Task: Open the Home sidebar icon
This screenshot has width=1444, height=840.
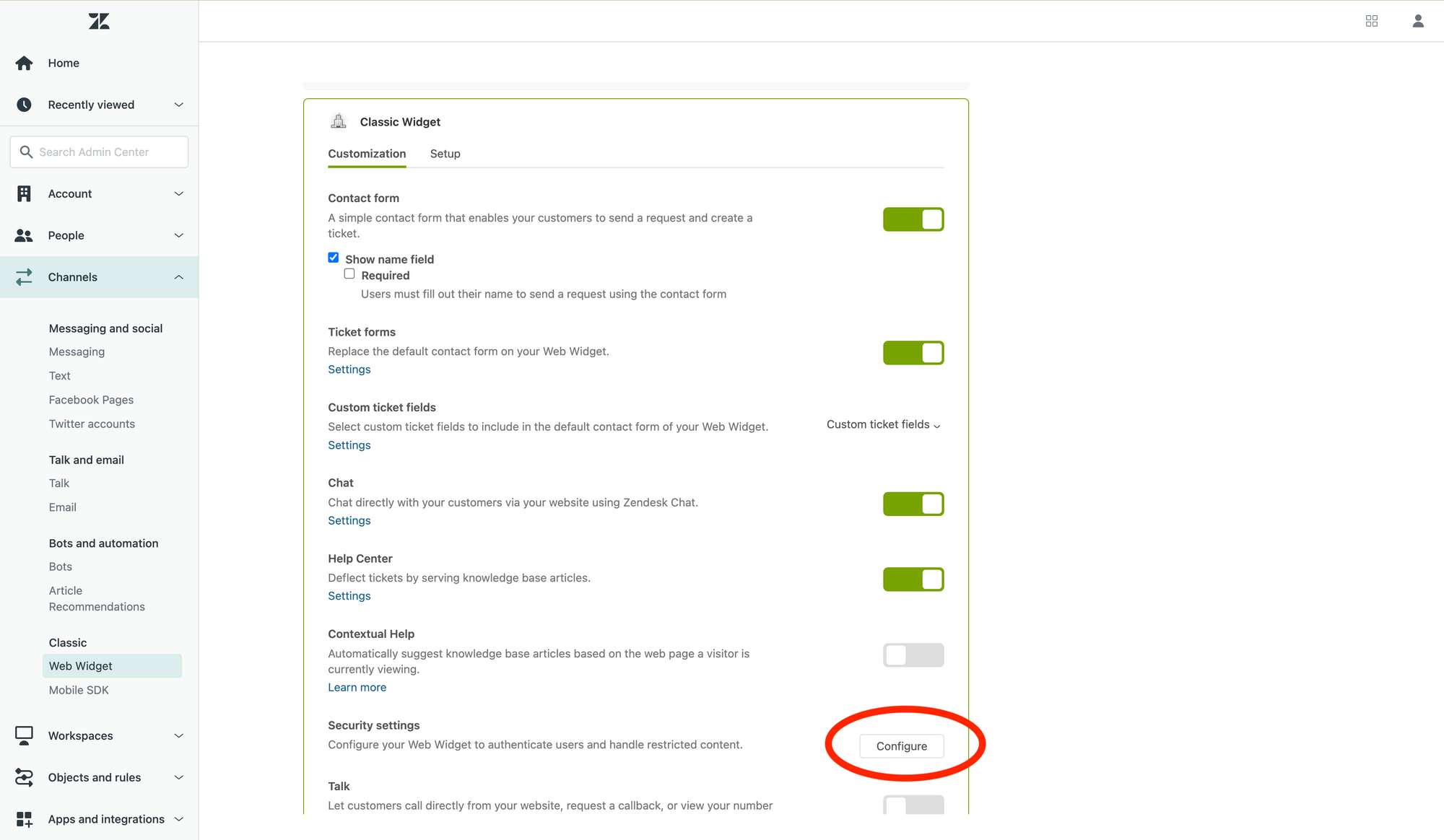Action: point(24,64)
